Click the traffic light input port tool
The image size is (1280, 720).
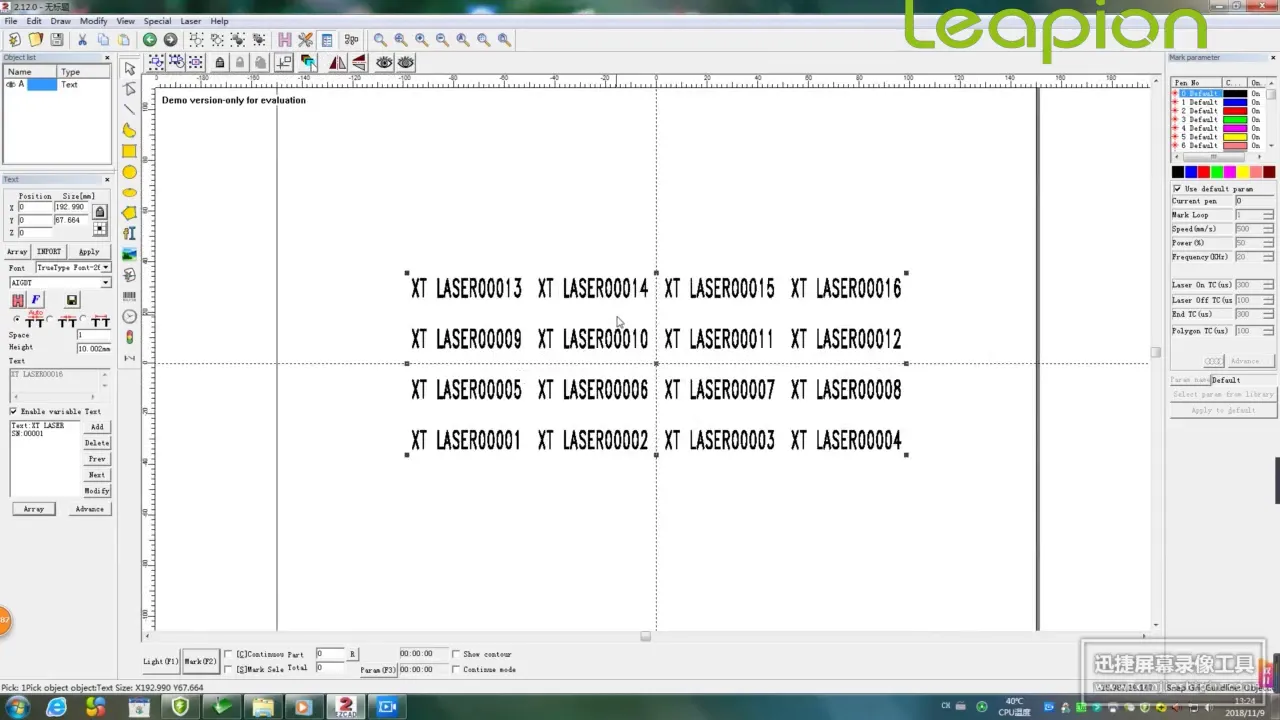(x=129, y=337)
